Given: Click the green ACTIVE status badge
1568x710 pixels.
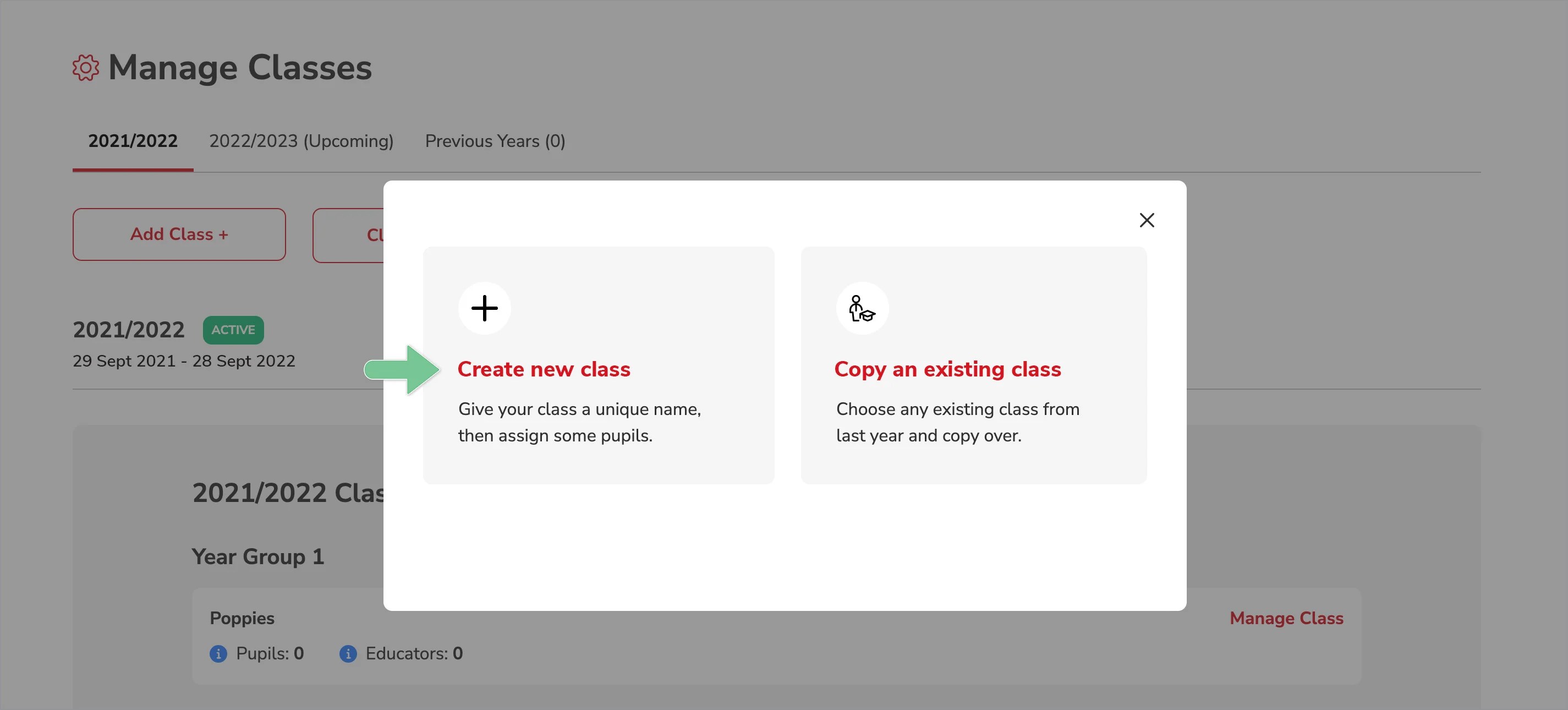Looking at the screenshot, I should [x=233, y=330].
